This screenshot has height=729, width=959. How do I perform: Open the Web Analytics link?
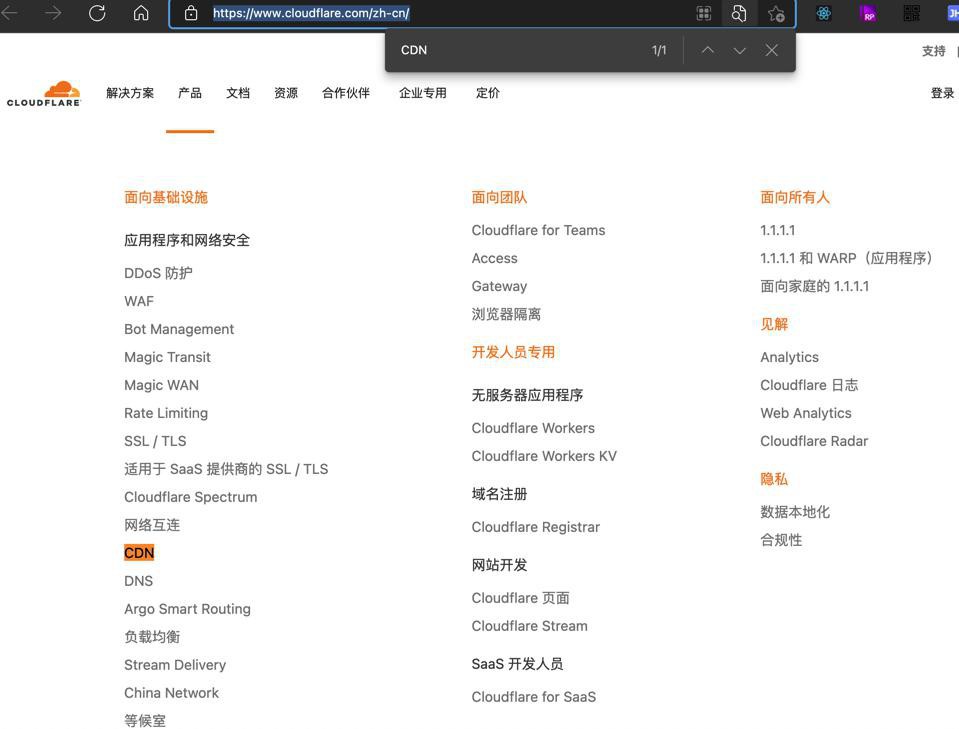tap(806, 413)
